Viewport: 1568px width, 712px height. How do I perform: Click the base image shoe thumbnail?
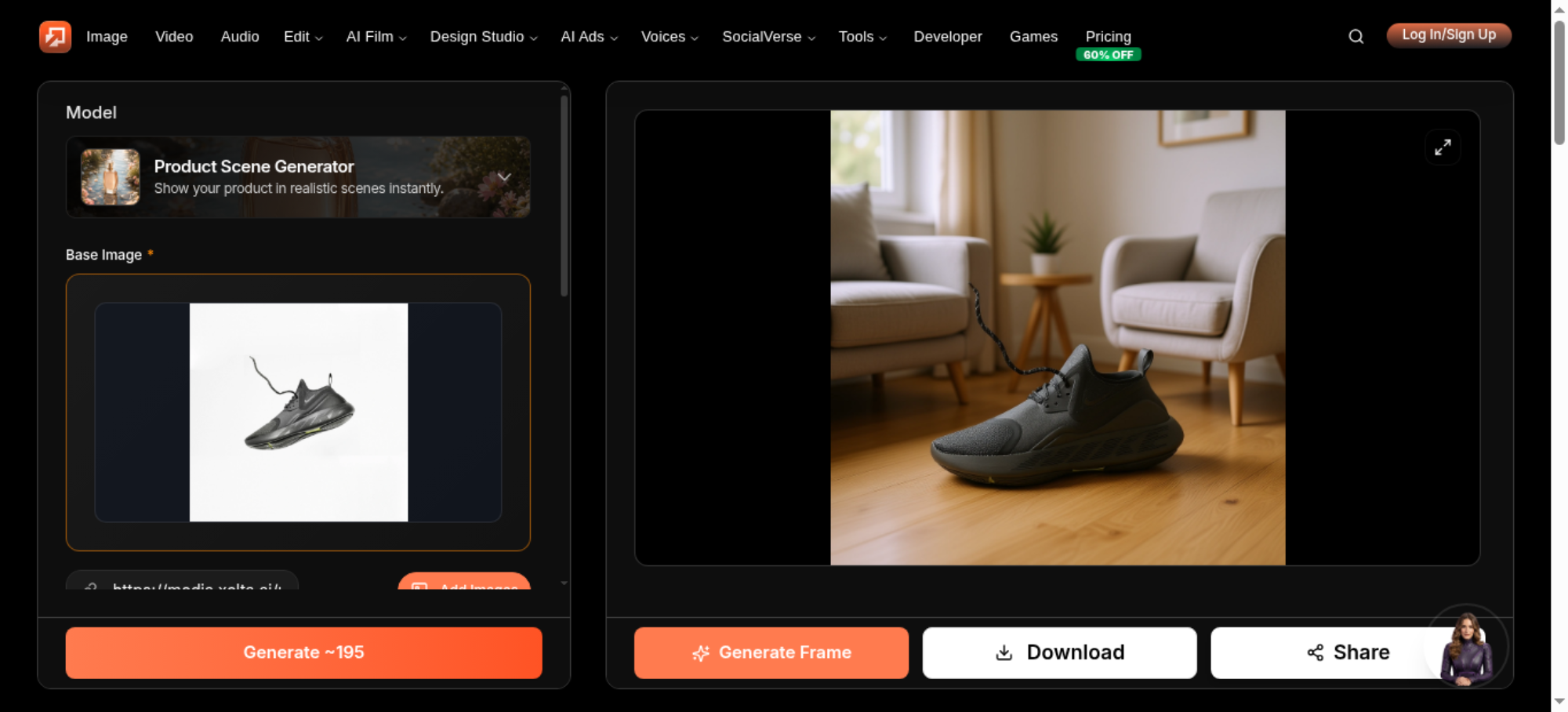pos(299,412)
